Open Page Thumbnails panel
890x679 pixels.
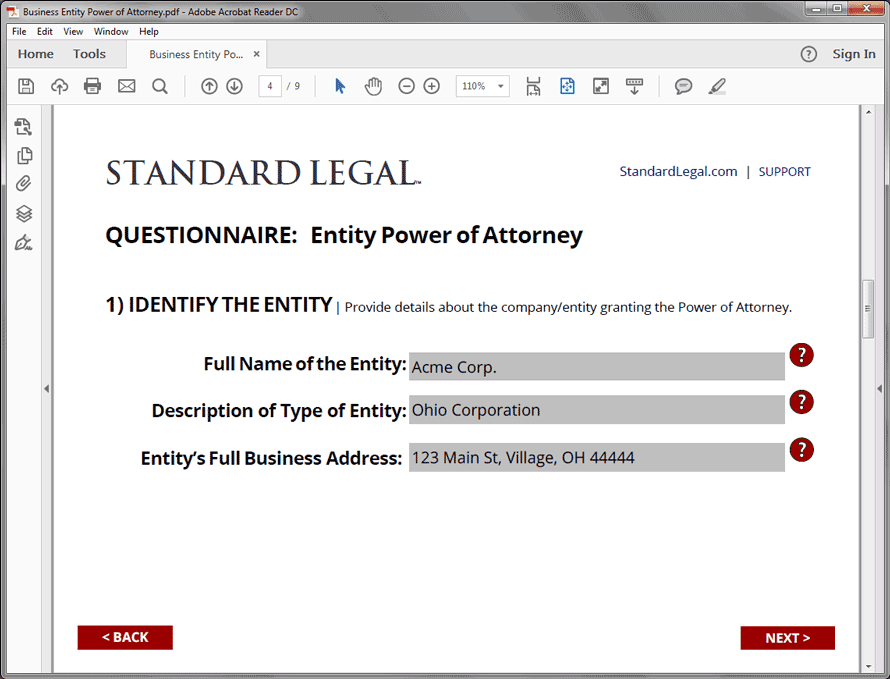pyautogui.click(x=24, y=156)
